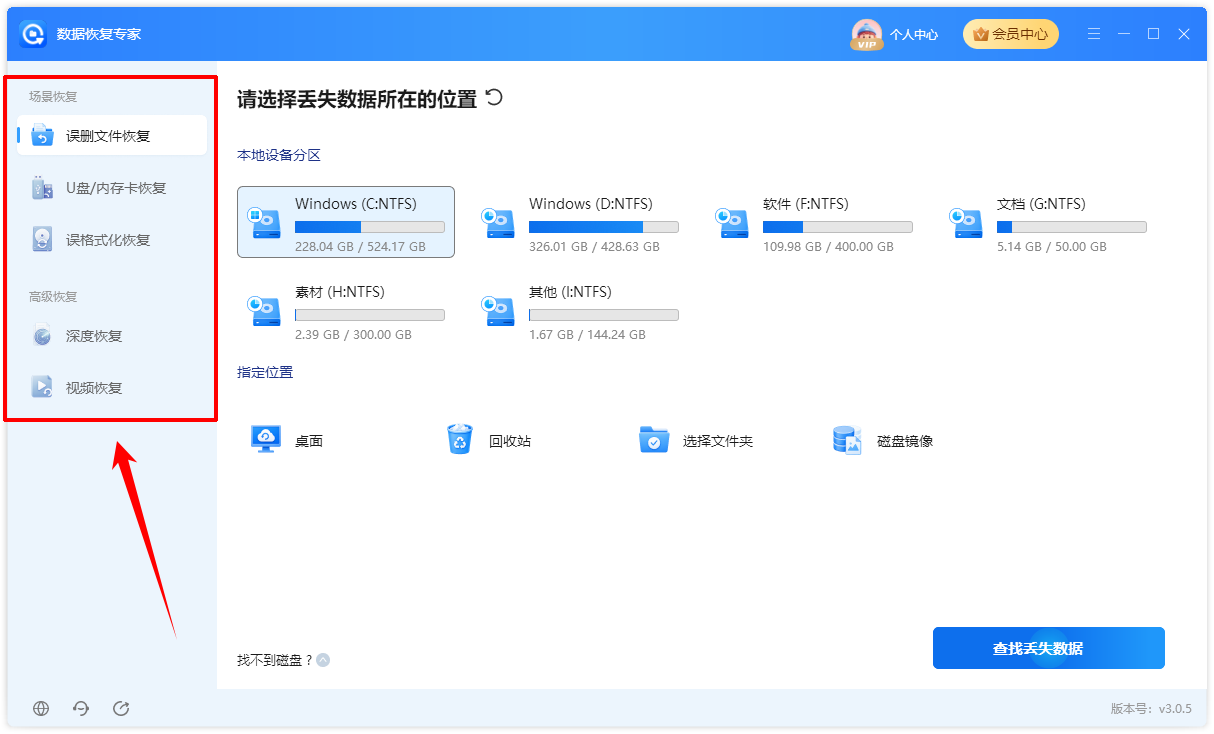Image resolution: width=1214 pixels, height=734 pixels.
Task: Click the share arrow icon at bottom left
Action: pyautogui.click(x=121, y=708)
